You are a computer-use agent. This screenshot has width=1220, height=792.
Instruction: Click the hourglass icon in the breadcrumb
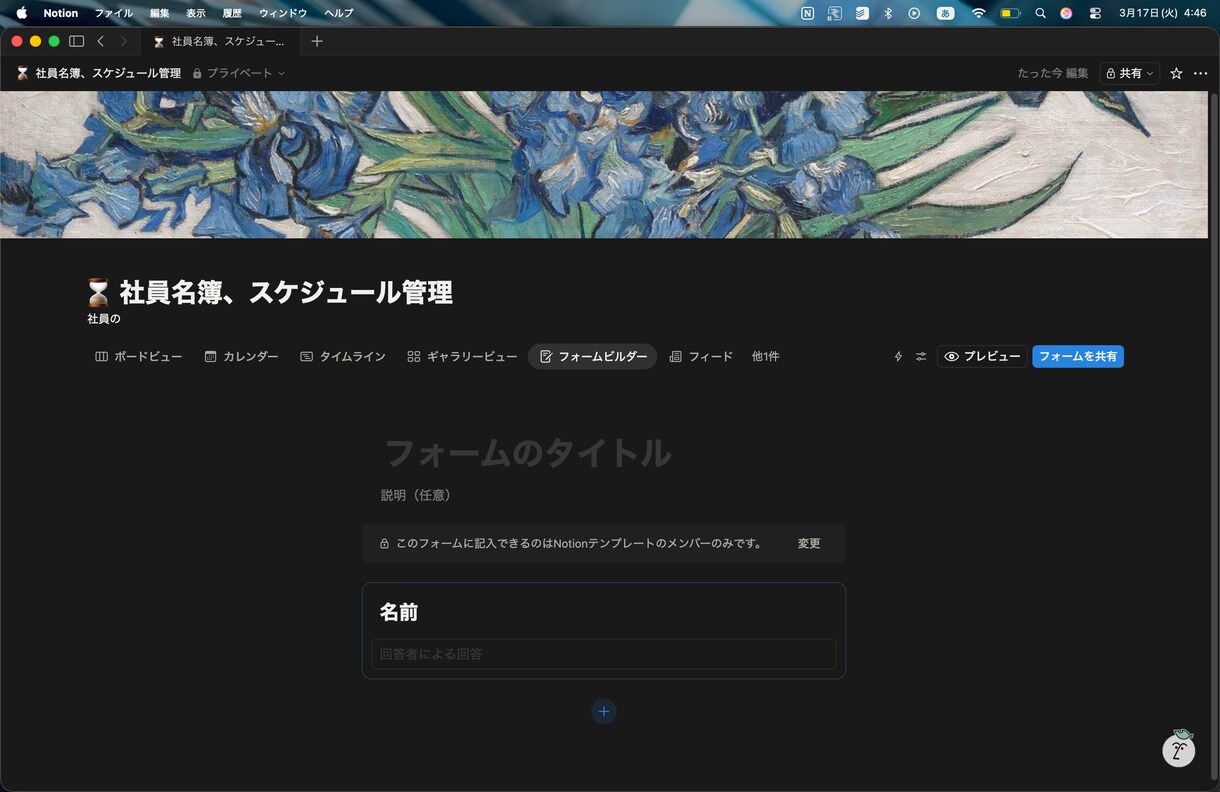pos(22,73)
